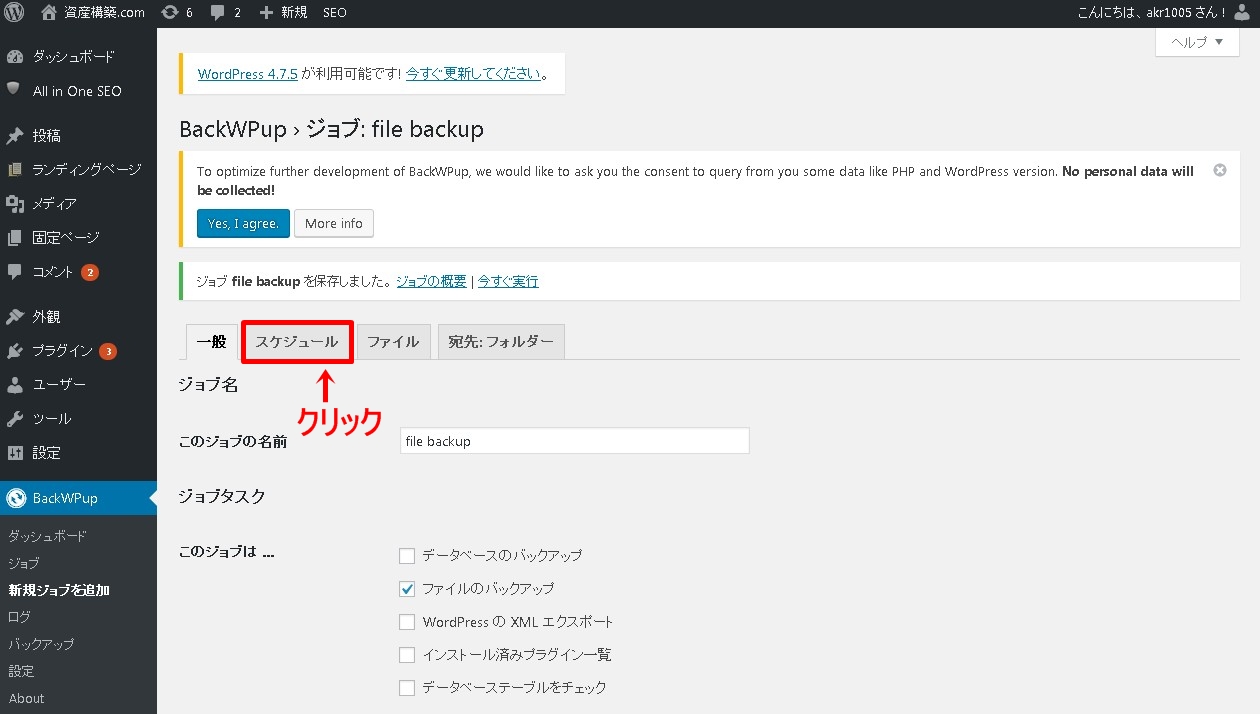Screen dimensions: 1260x714
Task: Switch to the ファイル tab
Action: click(x=393, y=341)
